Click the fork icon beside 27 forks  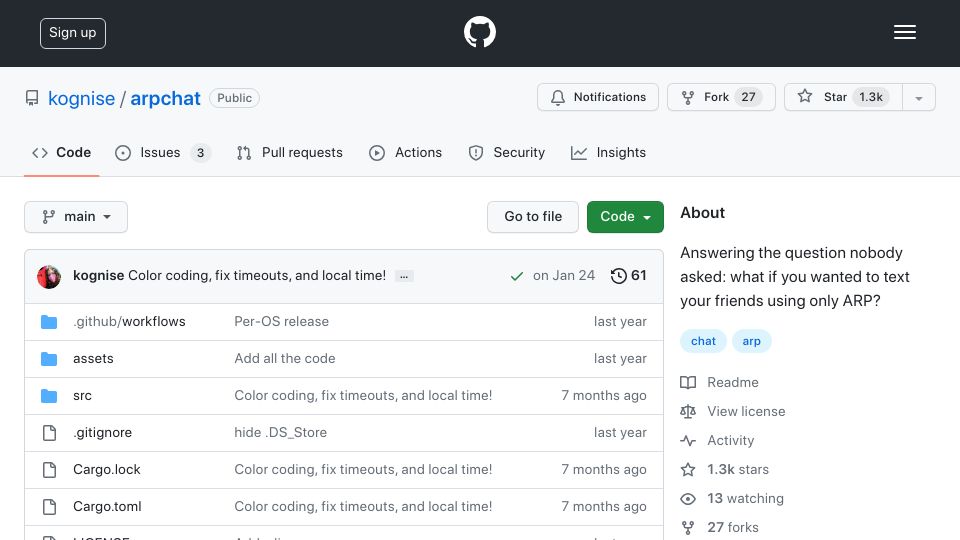[688, 527]
